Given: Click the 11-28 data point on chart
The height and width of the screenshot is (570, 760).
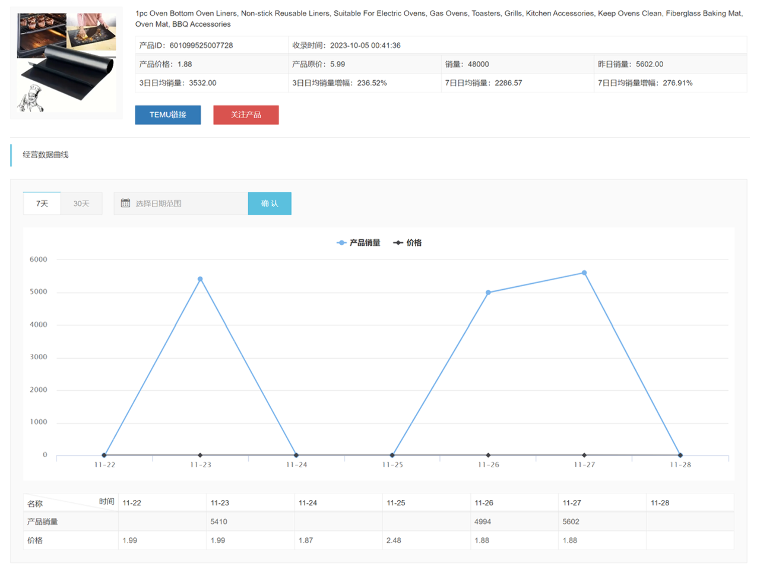Looking at the screenshot, I should pos(680,455).
